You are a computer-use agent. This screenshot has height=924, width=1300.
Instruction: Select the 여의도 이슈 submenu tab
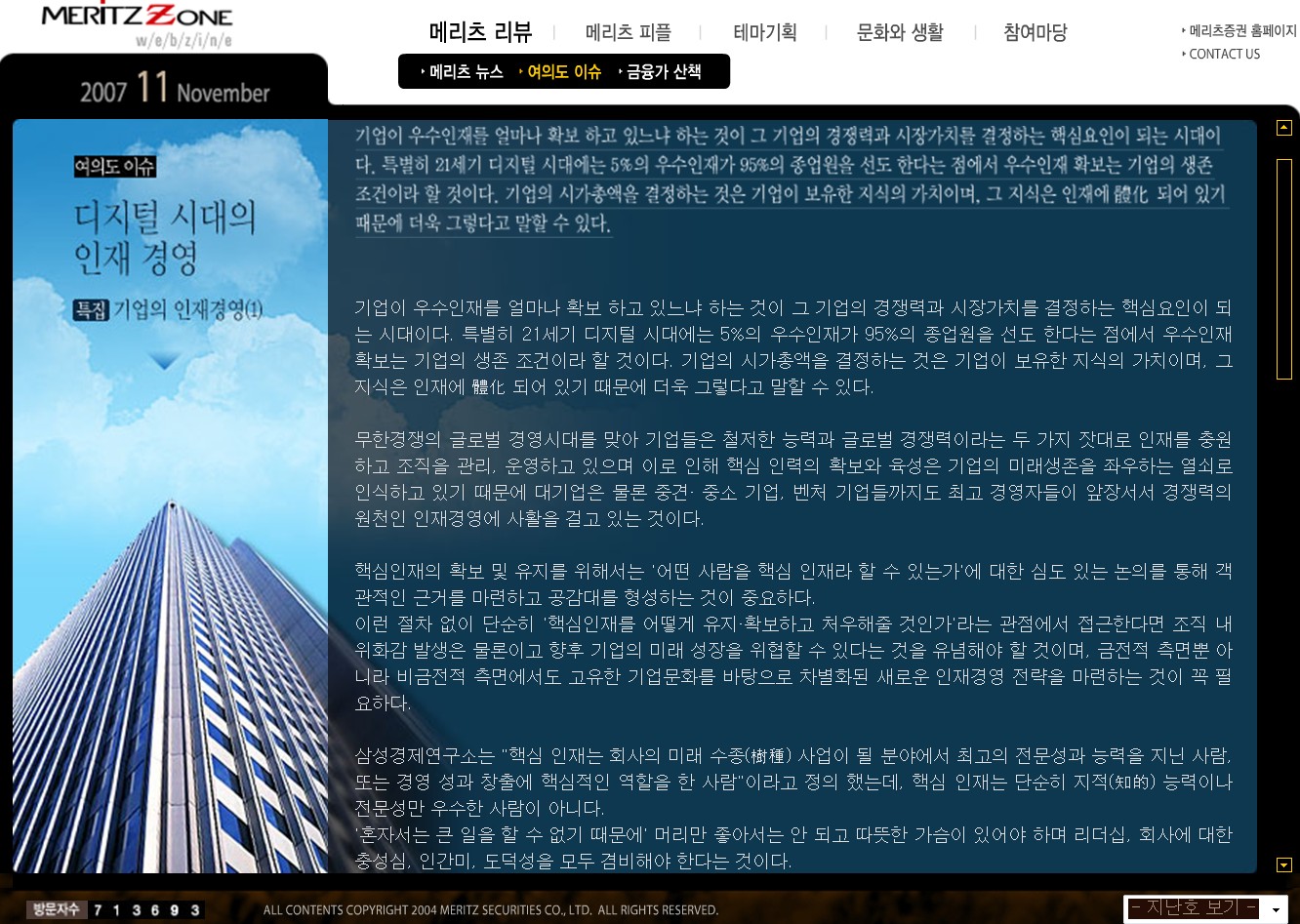[560, 71]
